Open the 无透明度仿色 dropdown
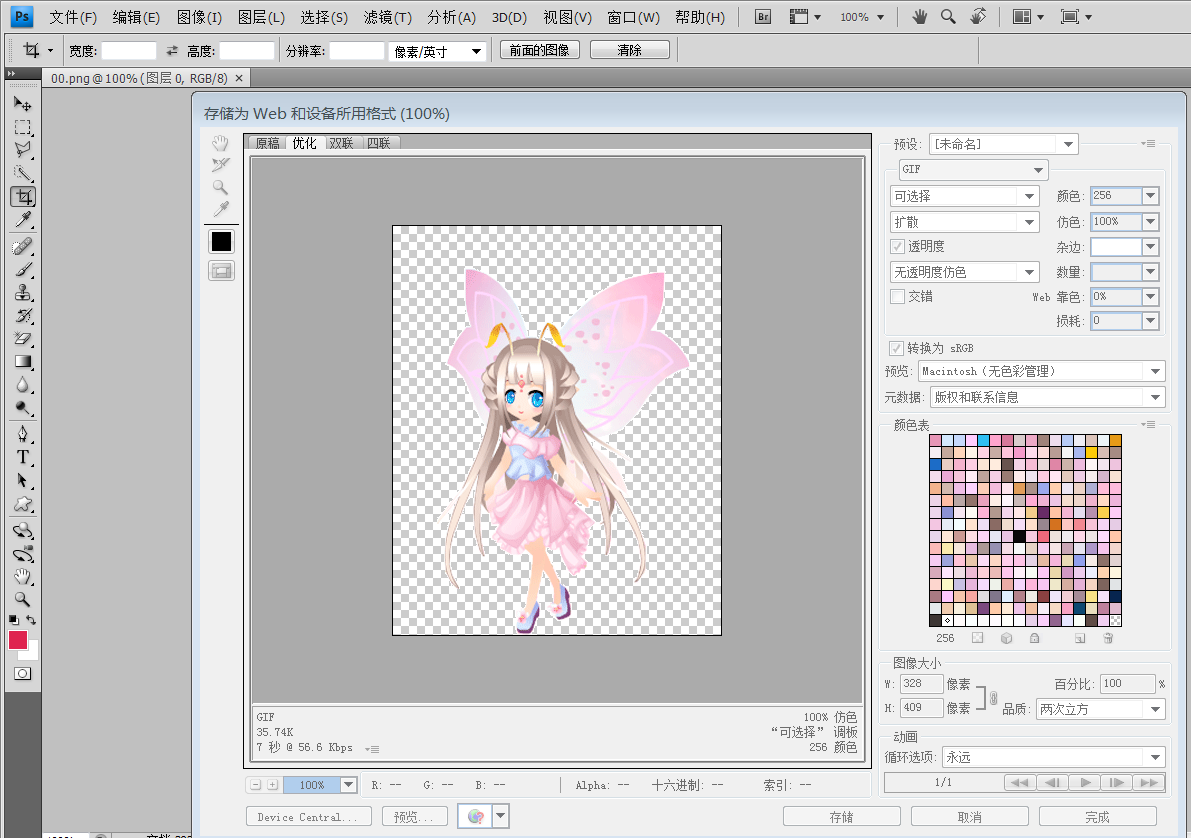 point(965,272)
